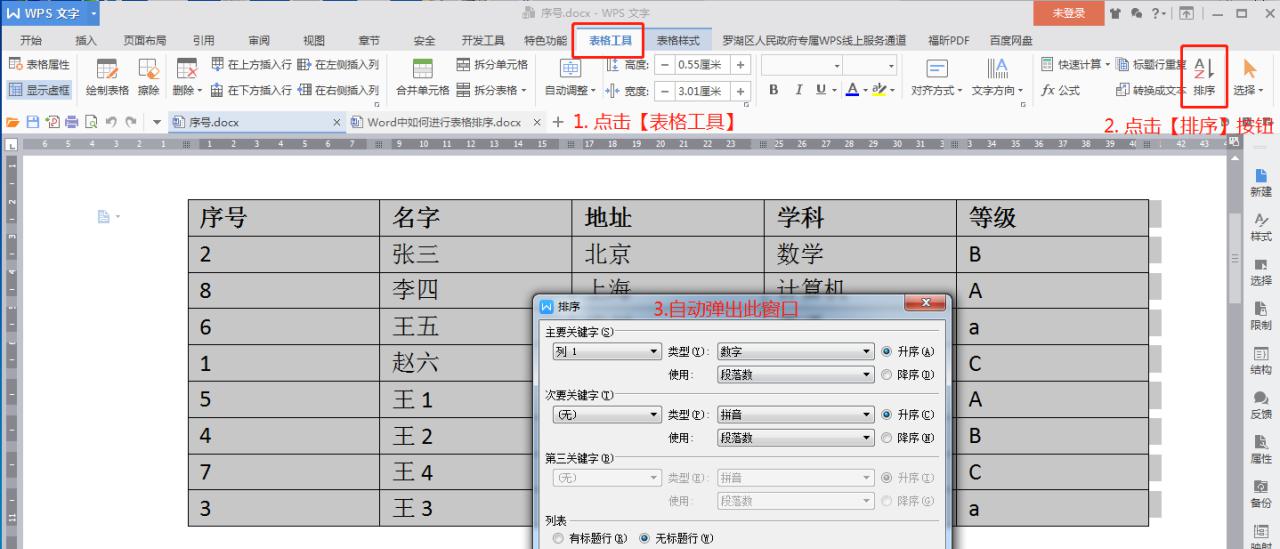Open the Word中如何进行表格排序.docx document tab

pyautogui.click(x=445, y=122)
